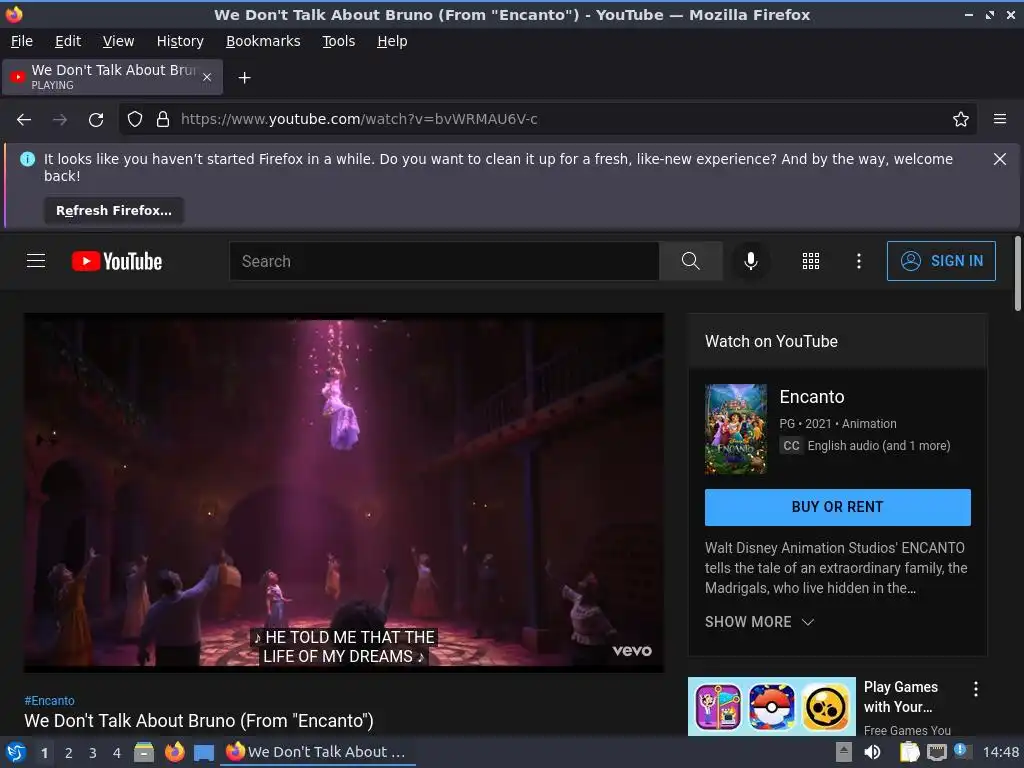Open the Firefox hamburger application menu
1024x768 pixels.
coord(999,120)
